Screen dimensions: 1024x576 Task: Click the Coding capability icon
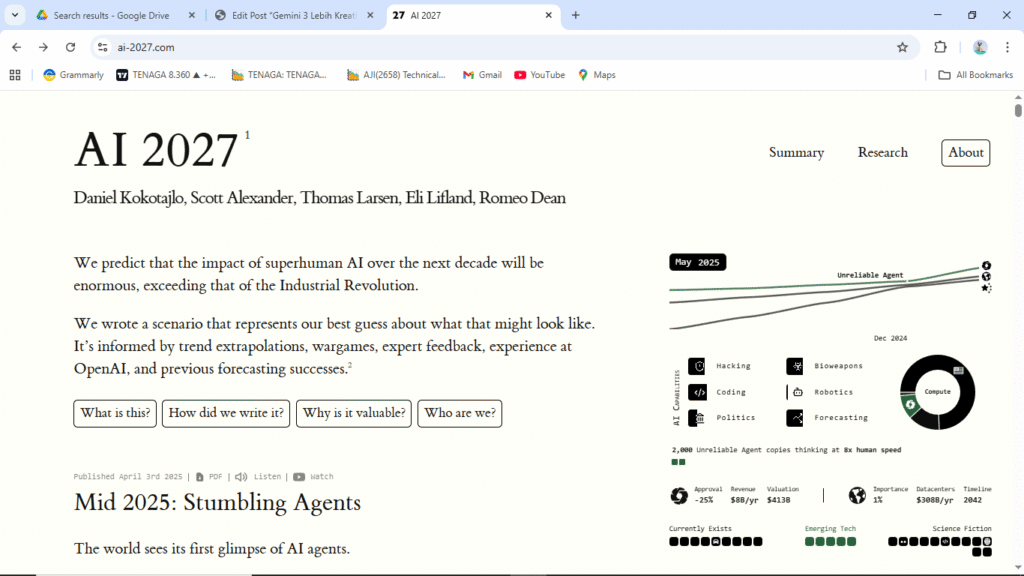pos(697,392)
